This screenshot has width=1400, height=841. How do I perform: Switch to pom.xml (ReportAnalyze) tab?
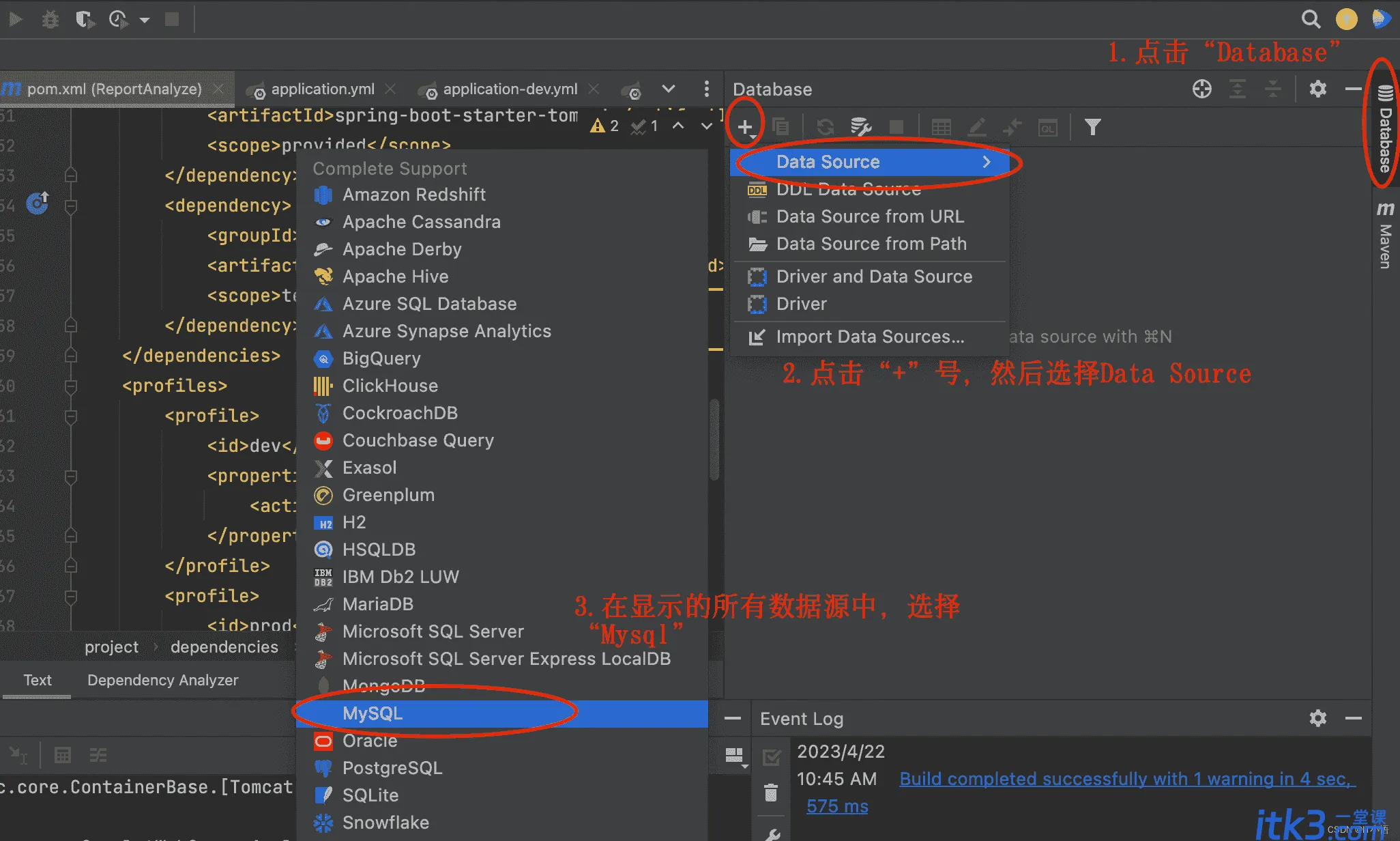click(115, 89)
